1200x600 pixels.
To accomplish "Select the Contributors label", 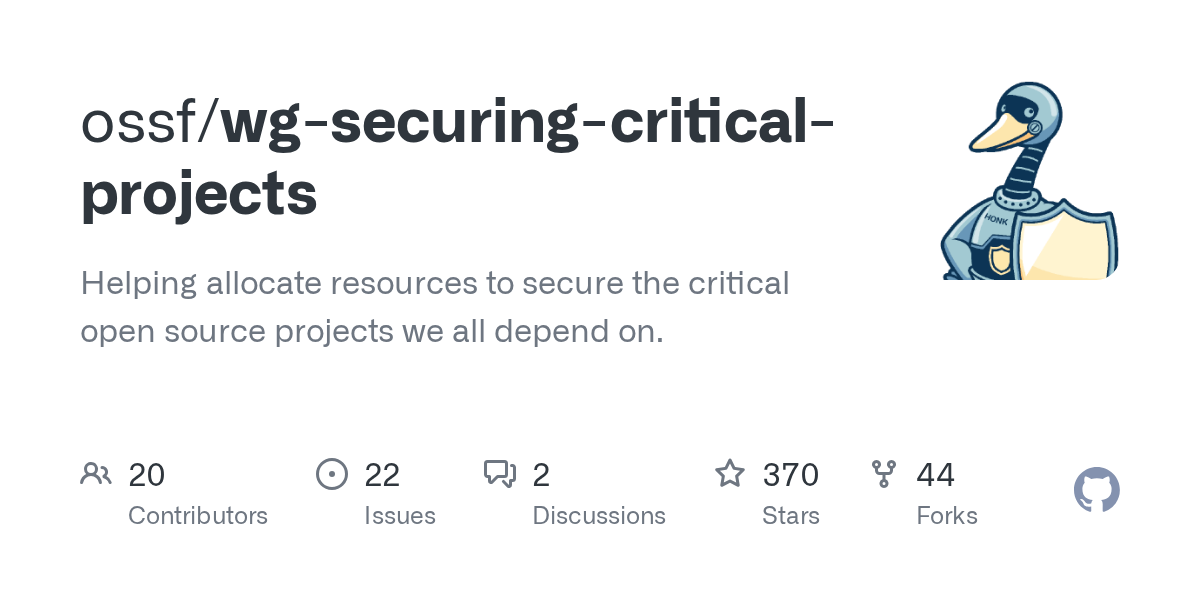I will pos(198,516).
